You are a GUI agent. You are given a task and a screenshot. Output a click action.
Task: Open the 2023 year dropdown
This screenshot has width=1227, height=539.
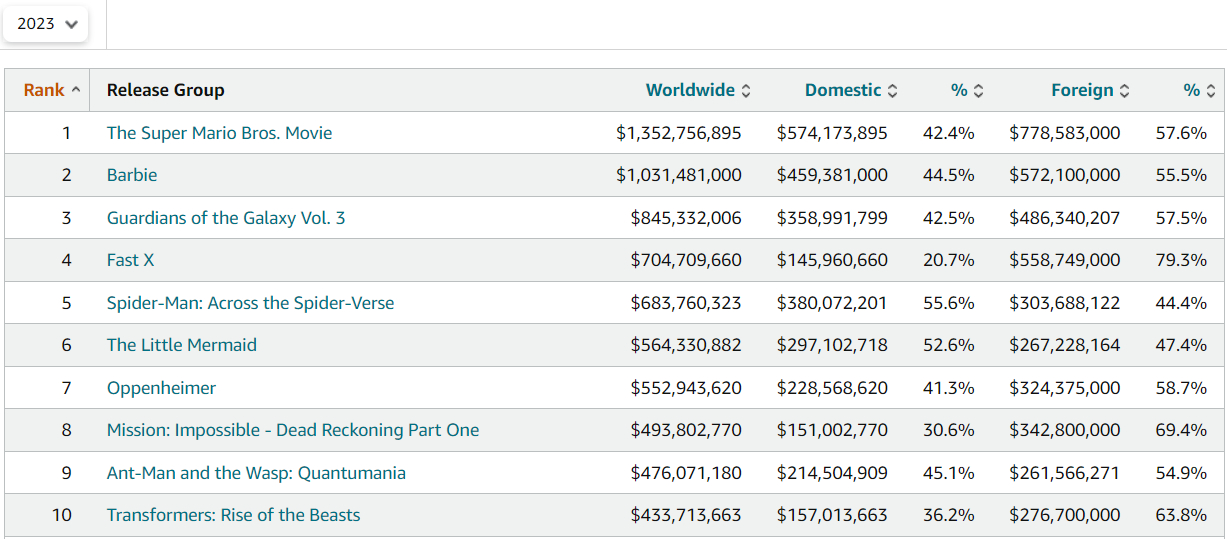pyautogui.click(x=46, y=24)
